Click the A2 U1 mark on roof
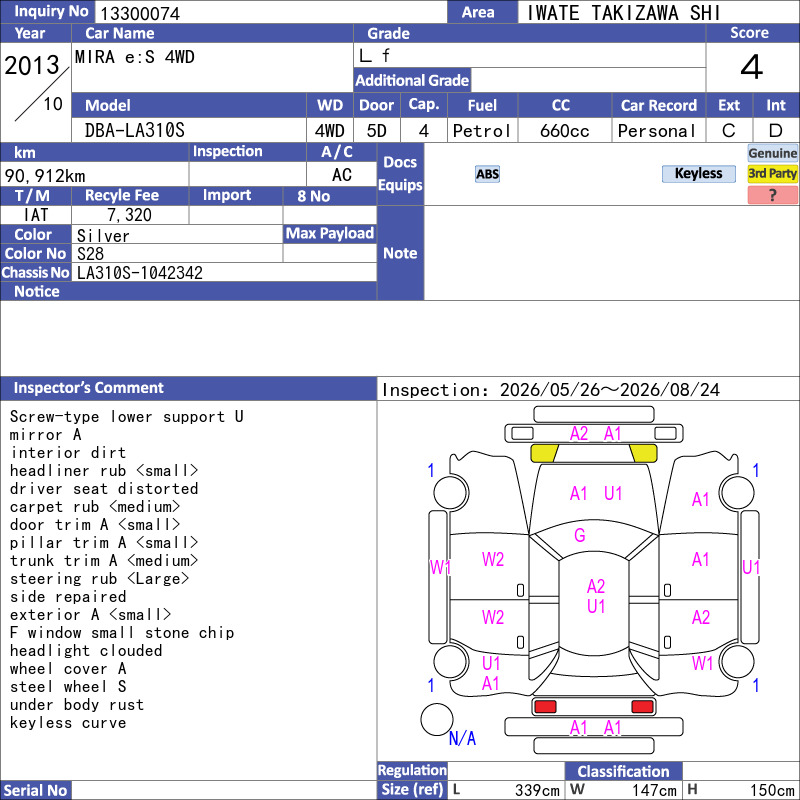Screen dimensions: 800x800 pos(596,596)
